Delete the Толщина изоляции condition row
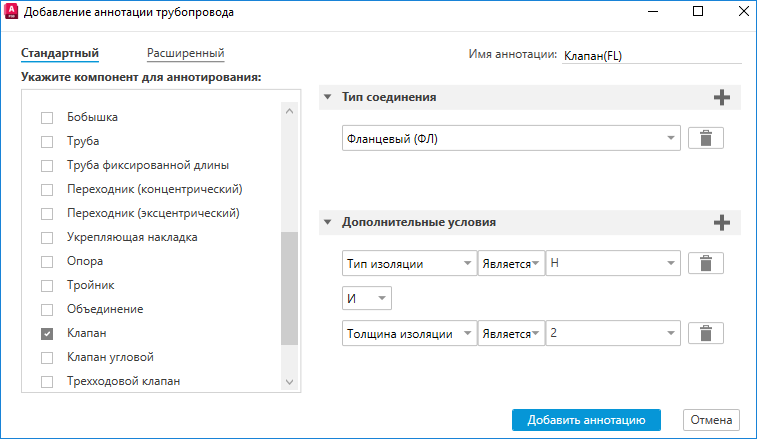Viewport: 757px width, 439px height. click(x=706, y=334)
